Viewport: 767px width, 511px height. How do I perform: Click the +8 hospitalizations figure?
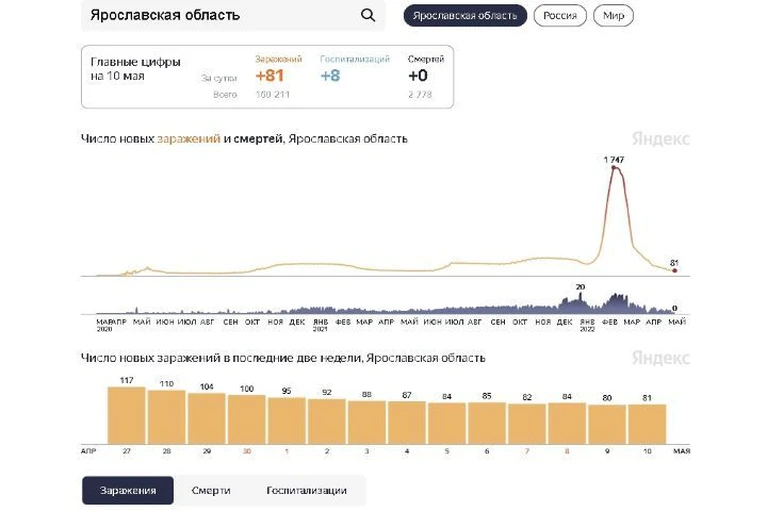tap(330, 76)
